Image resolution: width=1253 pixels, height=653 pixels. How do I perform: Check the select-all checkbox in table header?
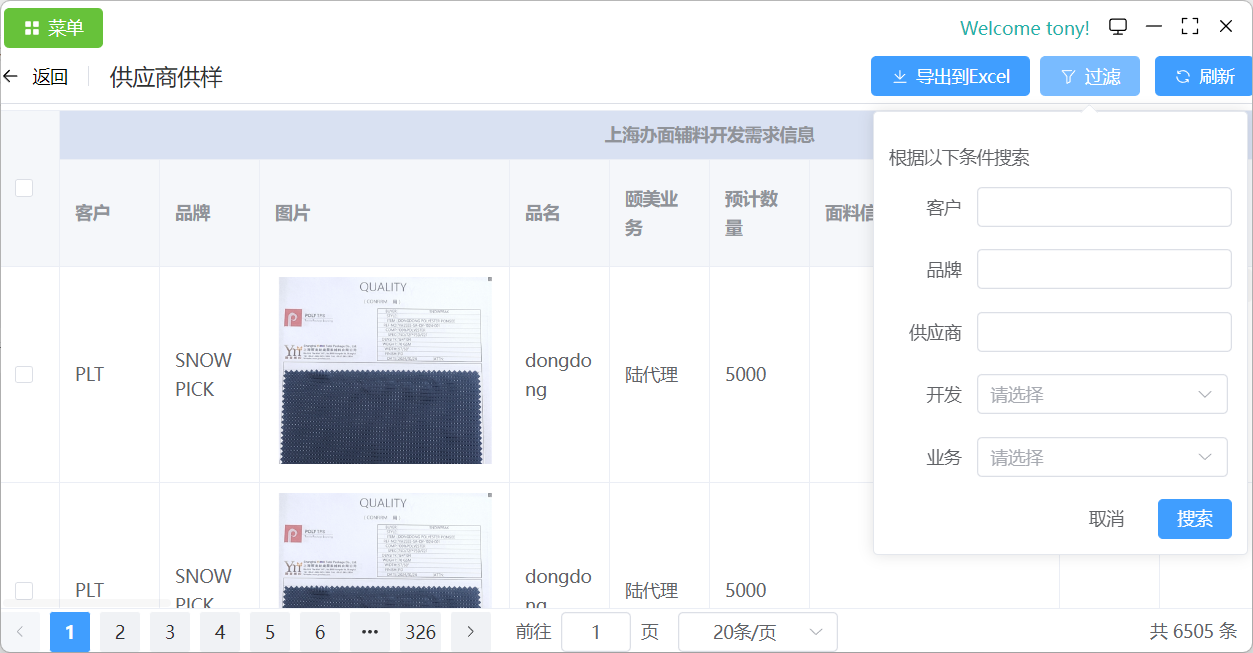click(24, 188)
